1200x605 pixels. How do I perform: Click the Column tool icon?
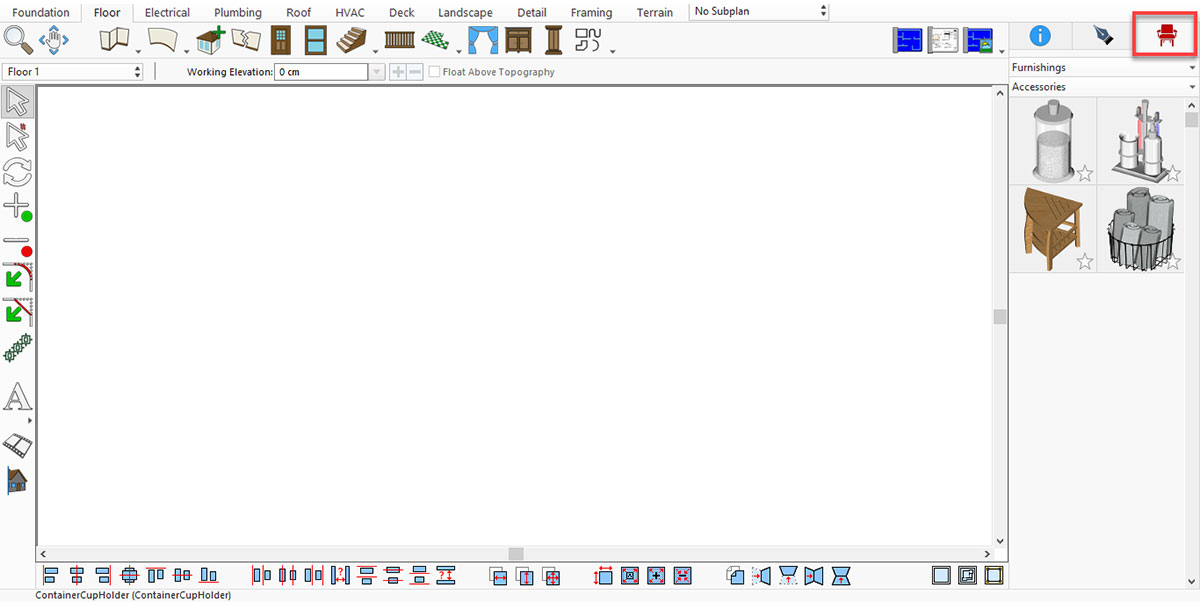pos(553,41)
